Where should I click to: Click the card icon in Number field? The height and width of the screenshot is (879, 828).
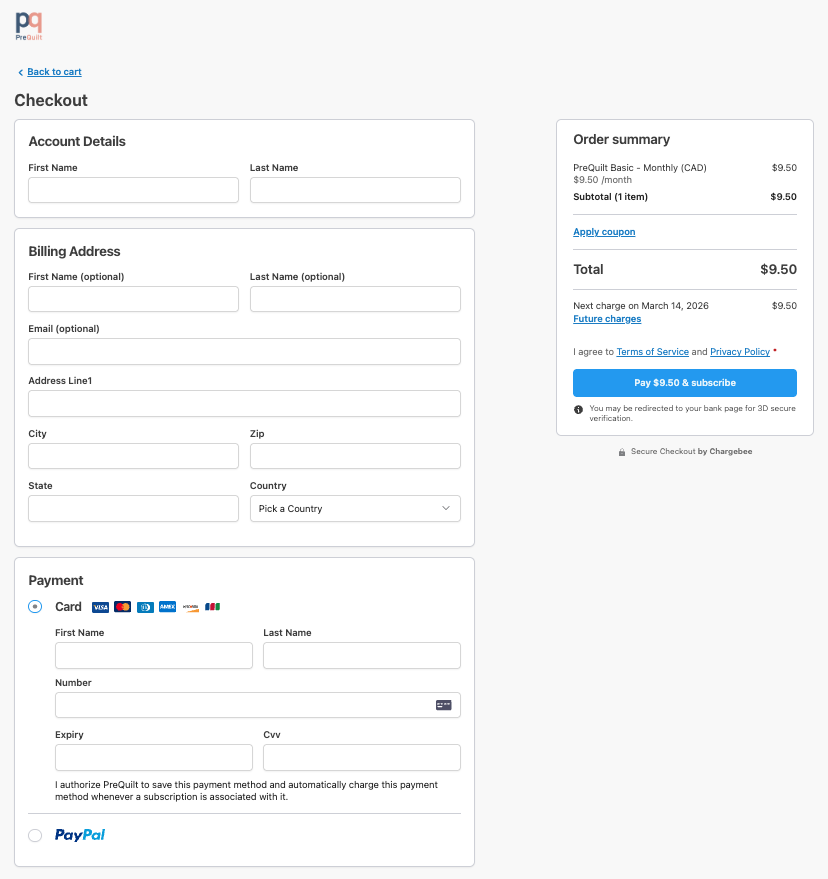click(x=443, y=705)
